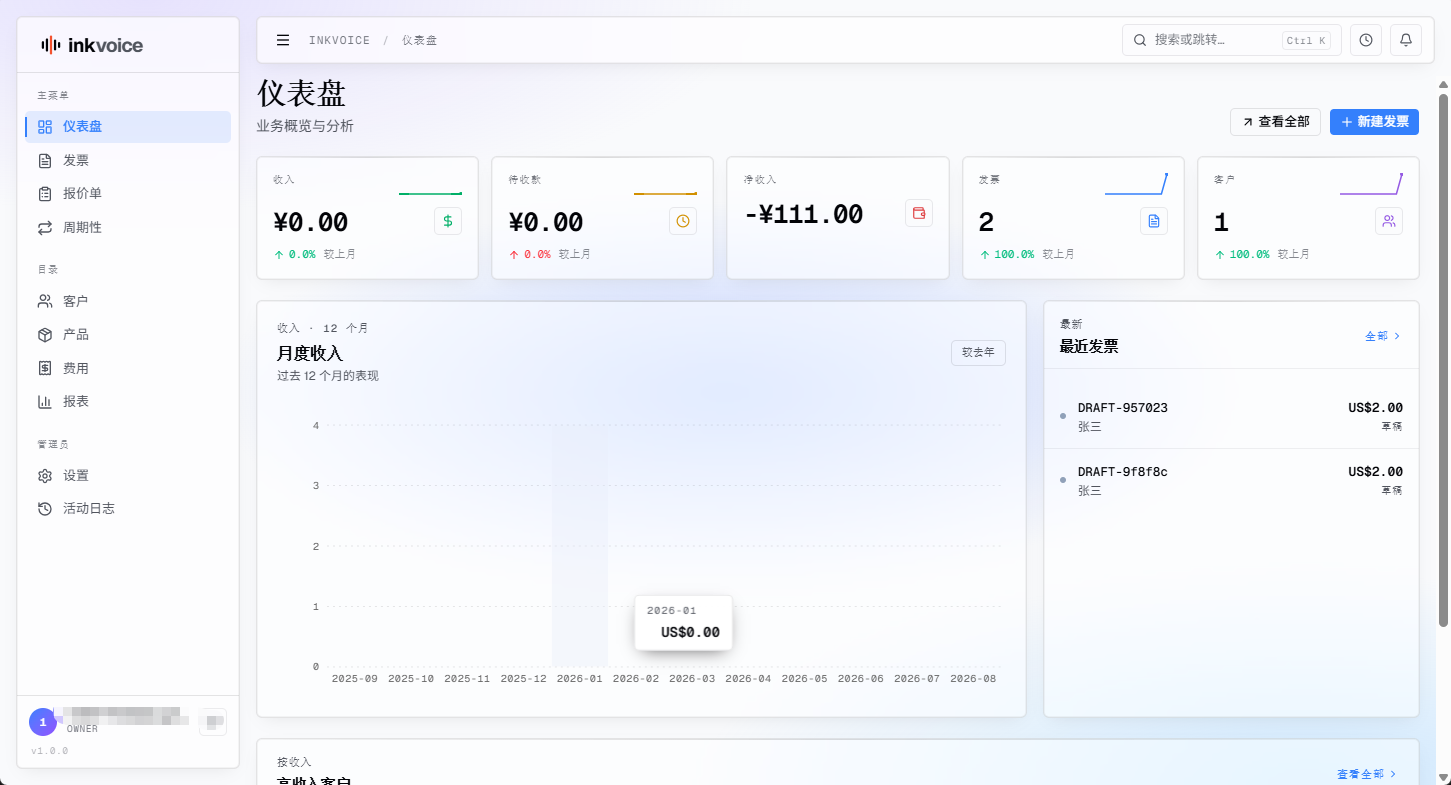Toggle the hamburger sidebar menu
The height and width of the screenshot is (785, 1451).
pyautogui.click(x=283, y=40)
